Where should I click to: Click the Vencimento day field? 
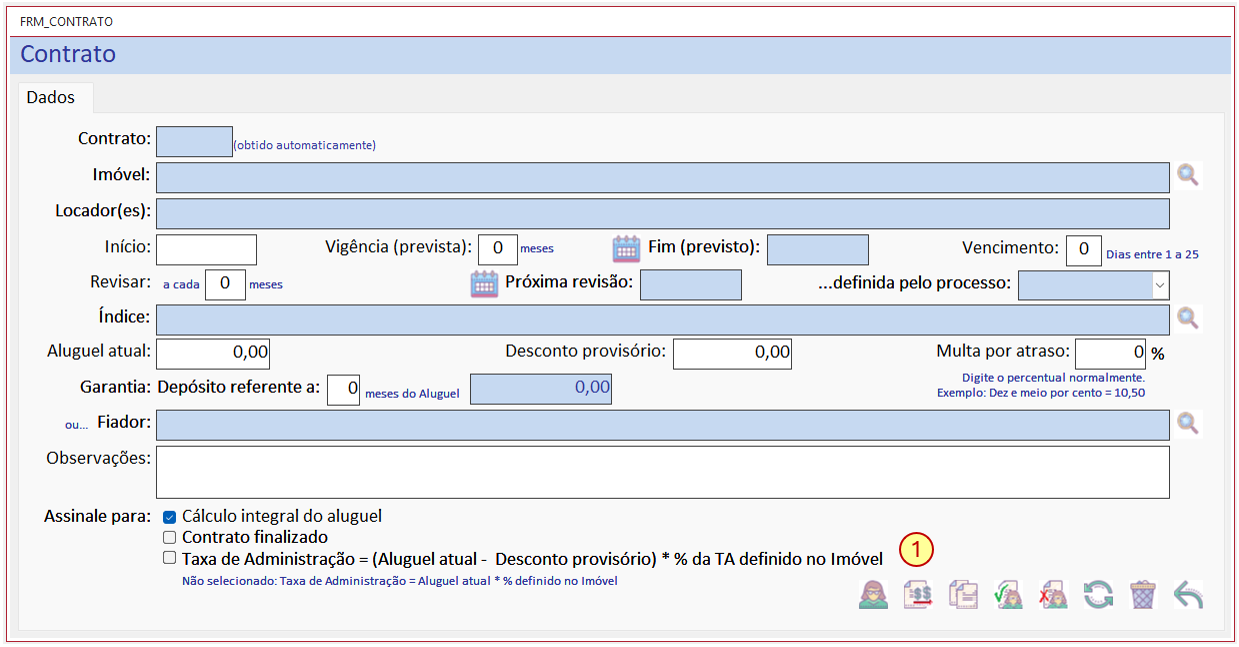(x=1084, y=249)
